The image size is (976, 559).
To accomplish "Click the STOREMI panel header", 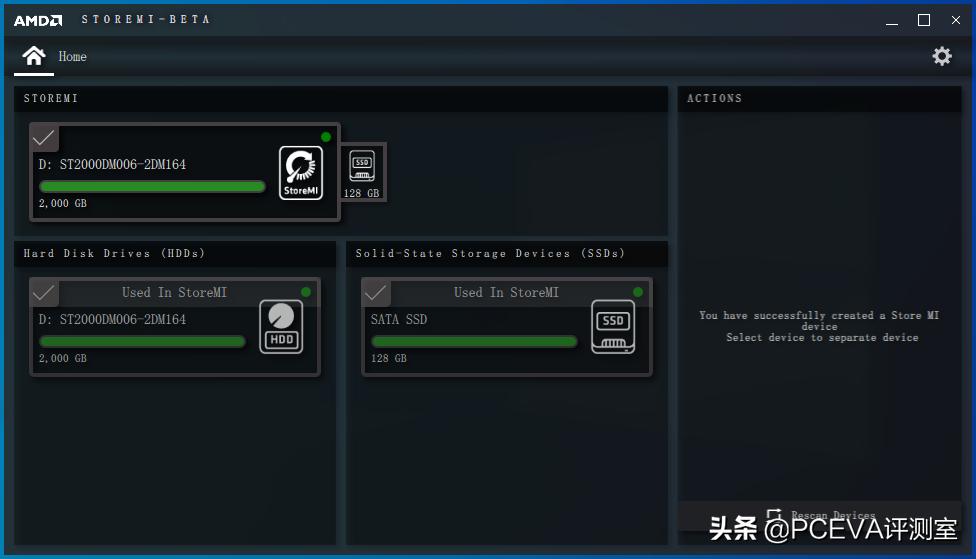I will (x=340, y=98).
